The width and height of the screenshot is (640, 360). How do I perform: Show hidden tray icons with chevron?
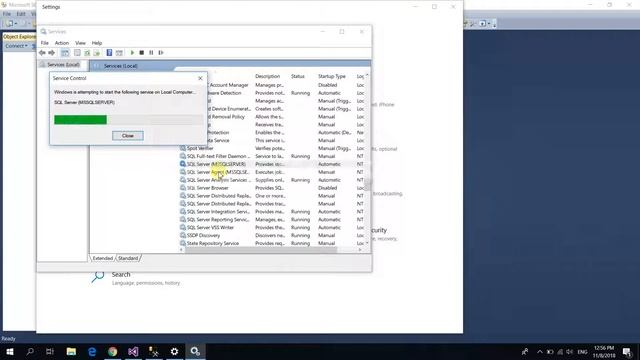coord(540,352)
